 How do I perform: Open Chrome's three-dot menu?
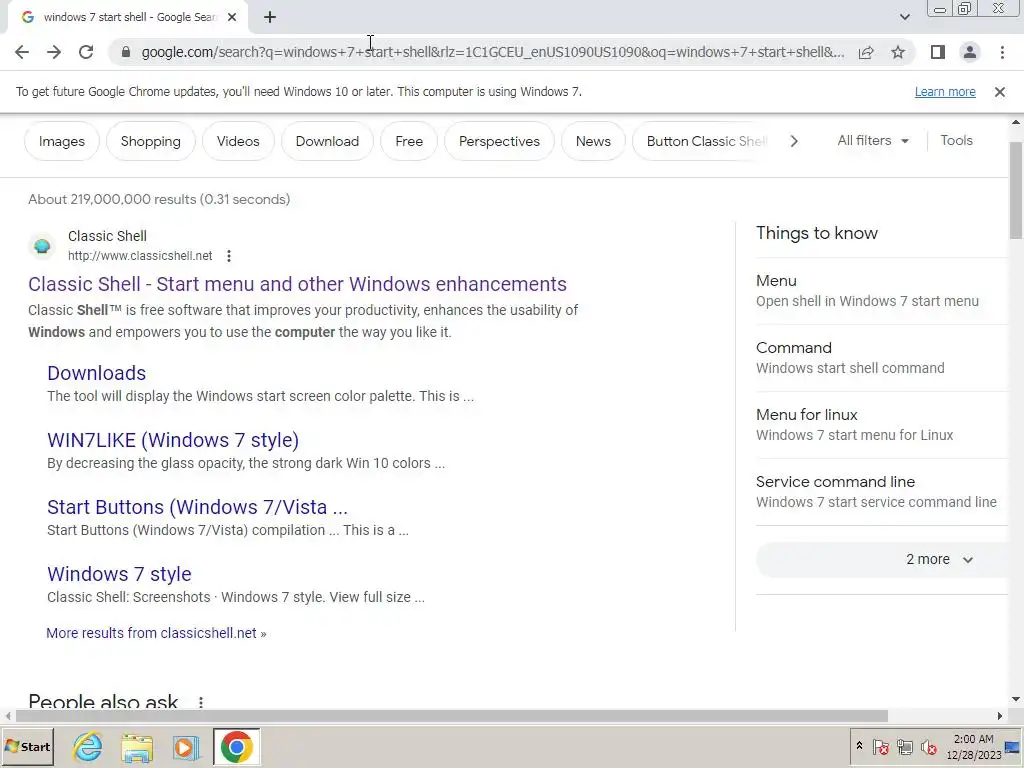tap(1002, 52)
